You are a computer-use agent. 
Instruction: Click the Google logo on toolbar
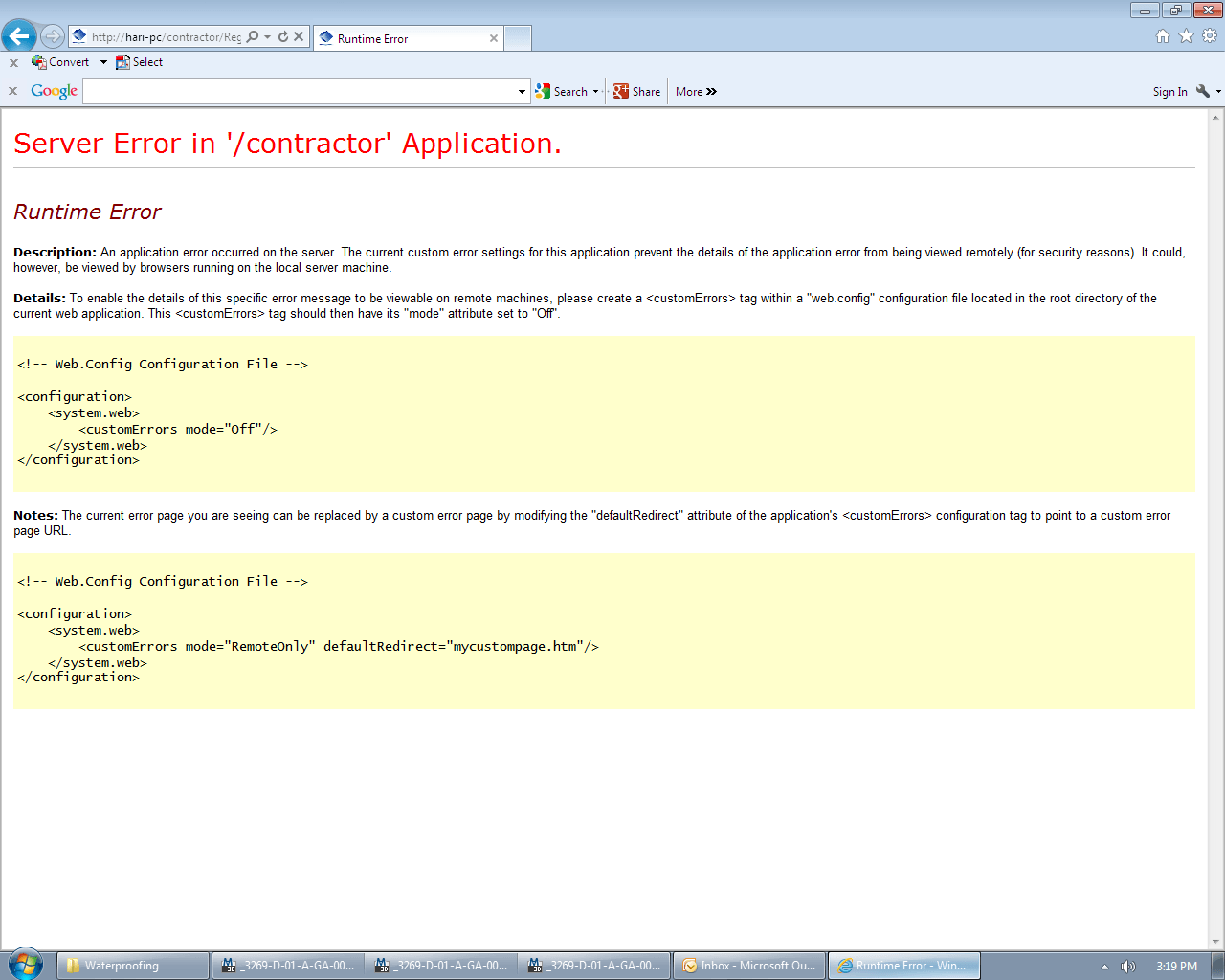point(54,91)
